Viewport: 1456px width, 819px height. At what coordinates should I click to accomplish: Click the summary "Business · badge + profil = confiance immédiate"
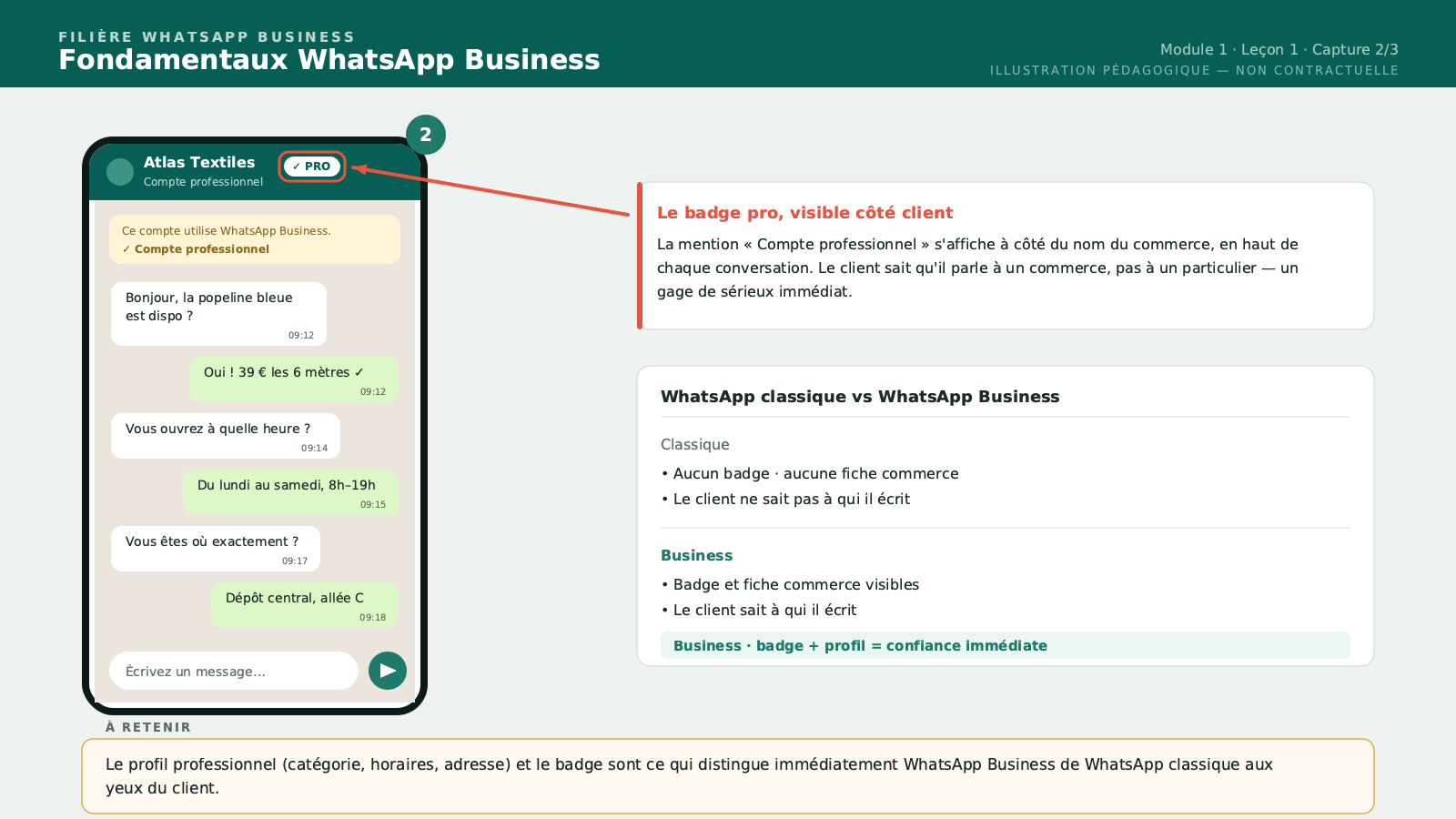pyautogui.click(x=1006, y=645)
